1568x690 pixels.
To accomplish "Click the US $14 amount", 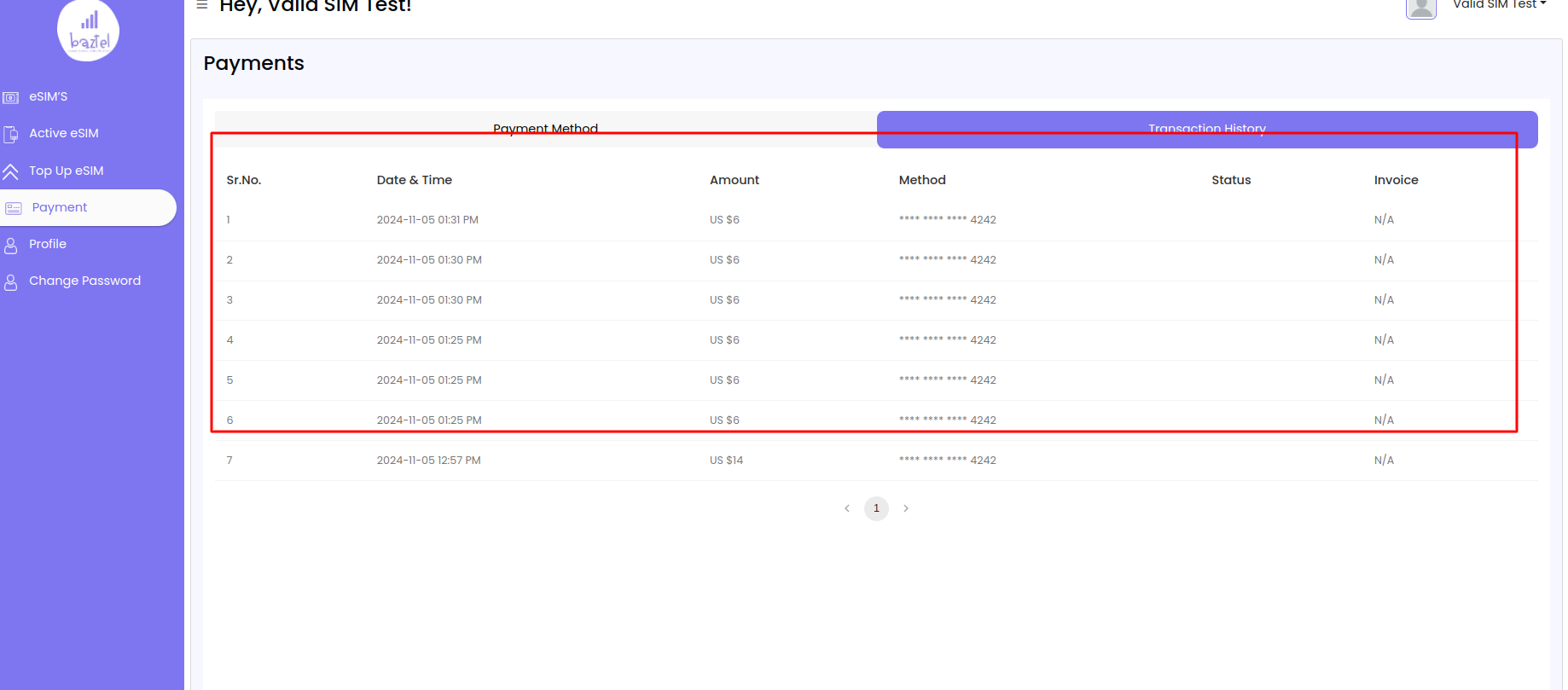I will click(727, 461).
